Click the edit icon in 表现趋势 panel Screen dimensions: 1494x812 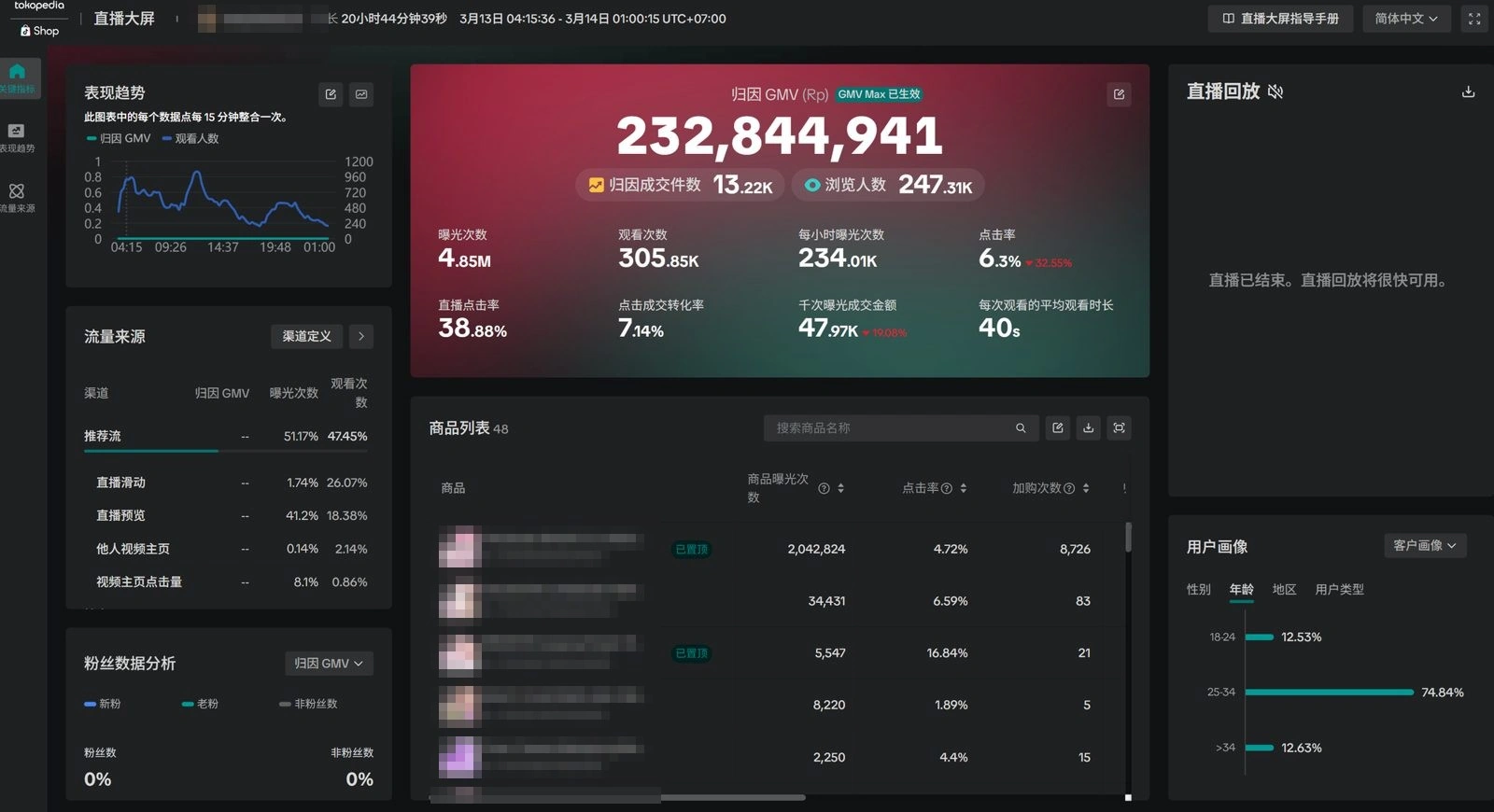(x=331, y=94)
